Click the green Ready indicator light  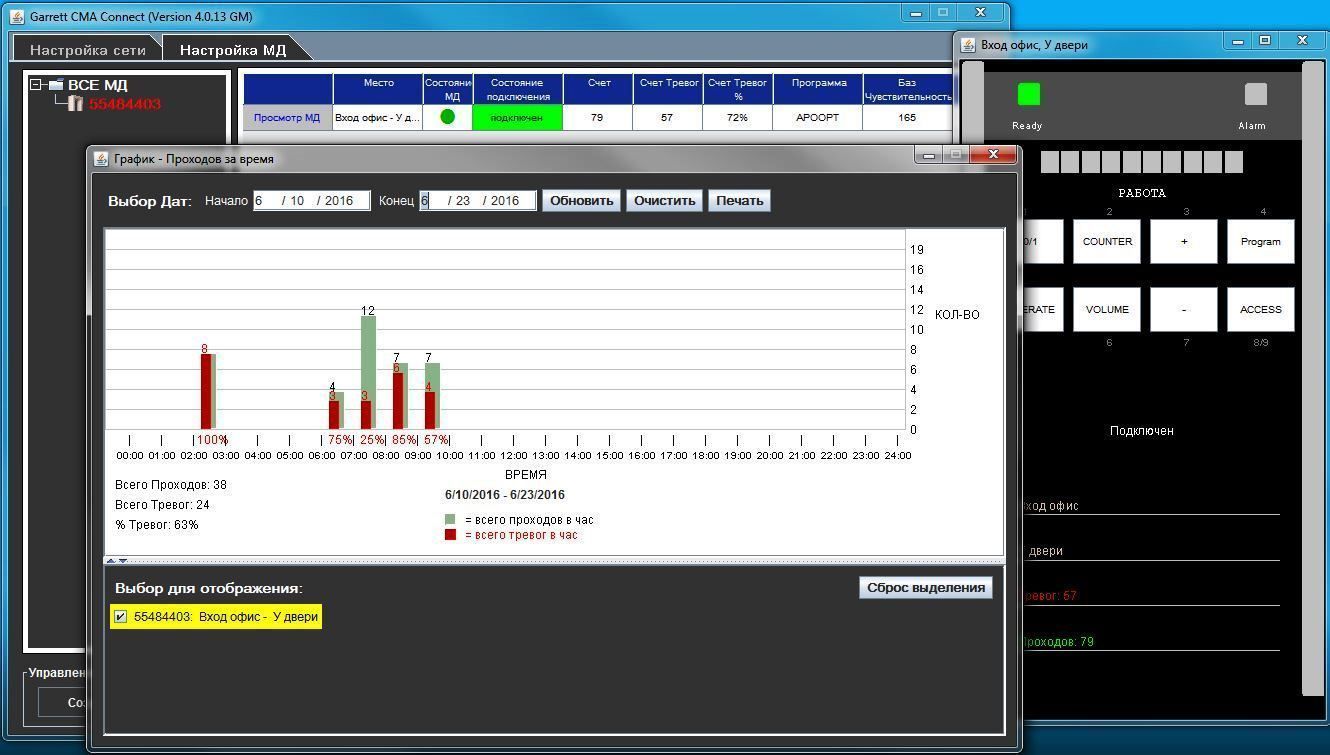(1028, 94)
